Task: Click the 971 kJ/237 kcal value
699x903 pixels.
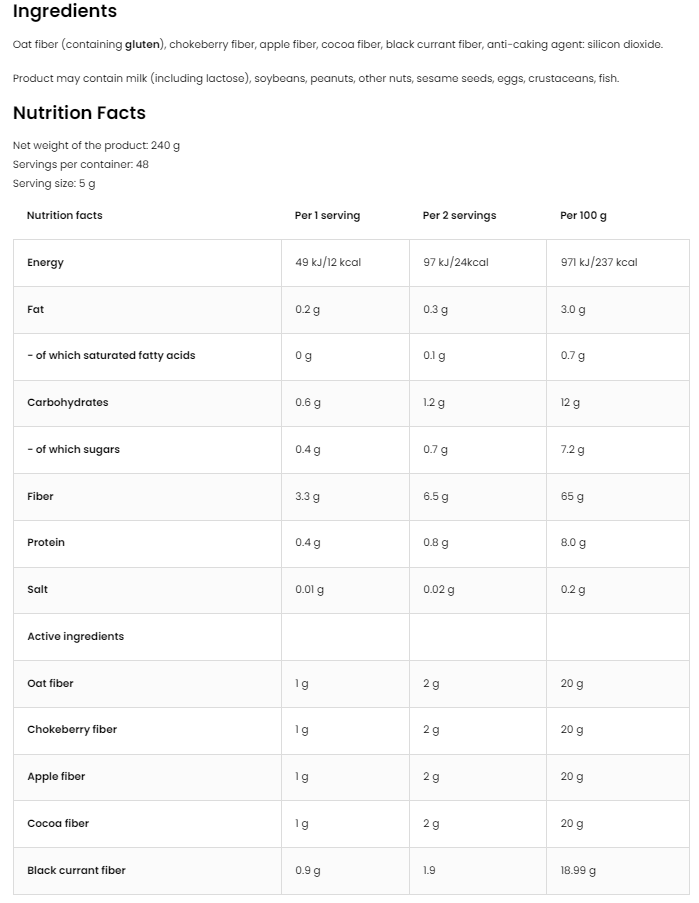Action: click(599, 263)
